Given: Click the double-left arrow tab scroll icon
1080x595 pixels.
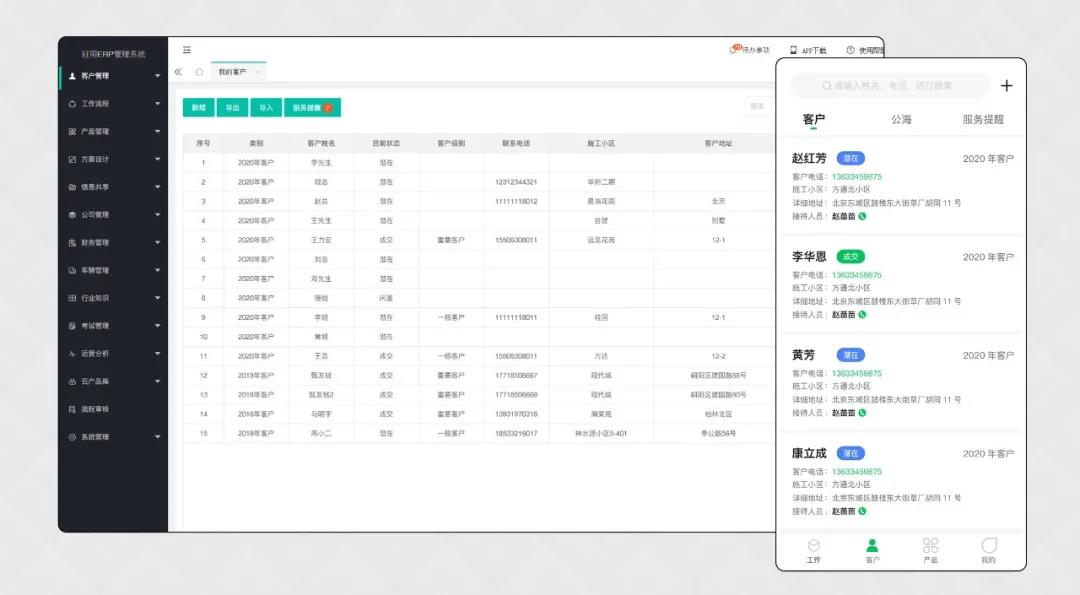Looking at the screenshot, I should tap(178, 72).
